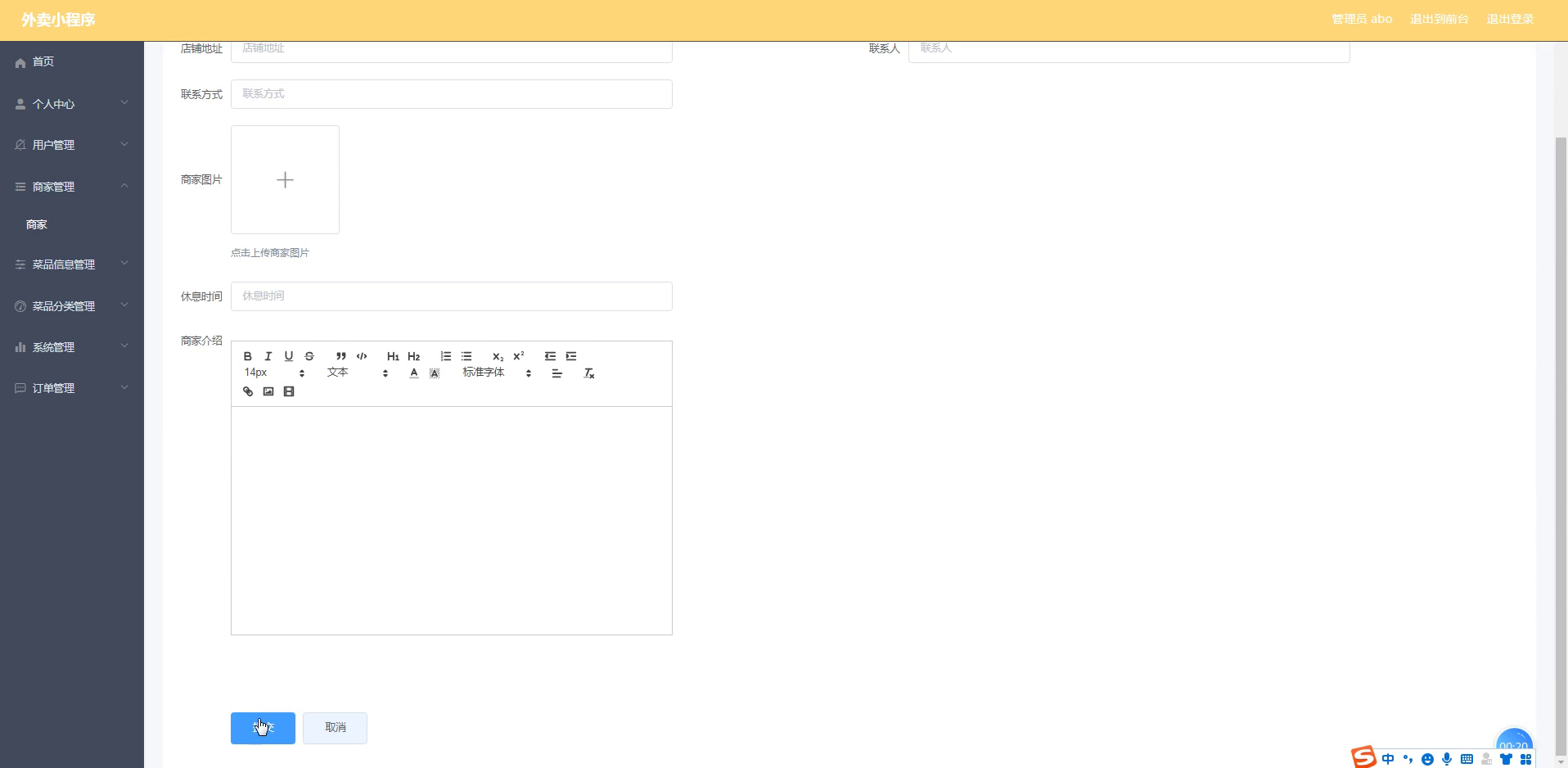Insert a bulleted list in the editor
Viewport: 1568px width, 768px height.
pyautogui.click(x=466, y=356)
